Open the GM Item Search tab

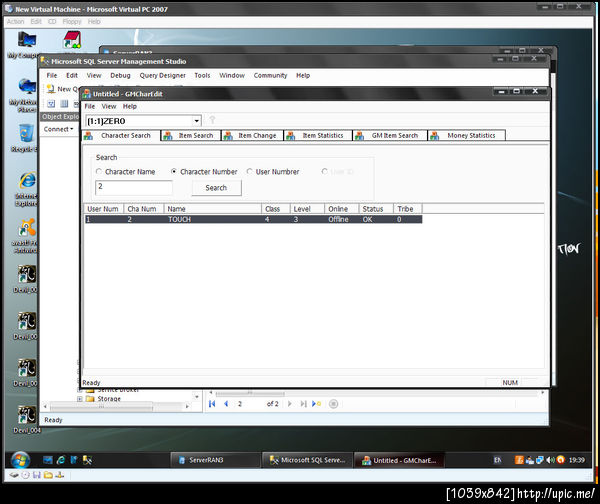pyautogui.click(x=390, y=135)
